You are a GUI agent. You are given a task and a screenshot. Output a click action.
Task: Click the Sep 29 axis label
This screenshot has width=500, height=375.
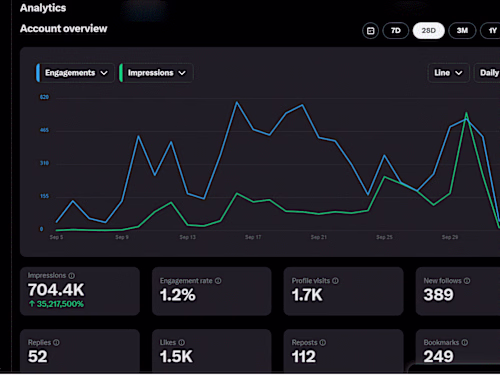pos(450,237)
